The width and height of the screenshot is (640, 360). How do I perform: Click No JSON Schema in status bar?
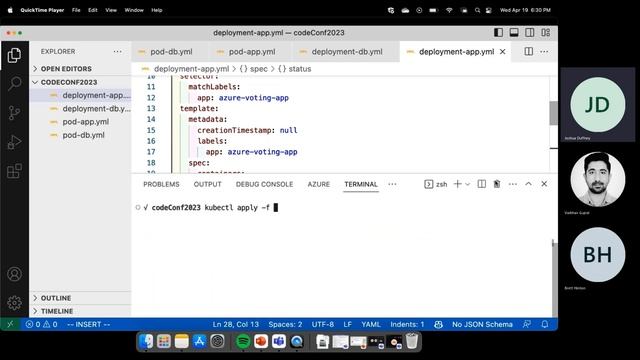[482, 324]
